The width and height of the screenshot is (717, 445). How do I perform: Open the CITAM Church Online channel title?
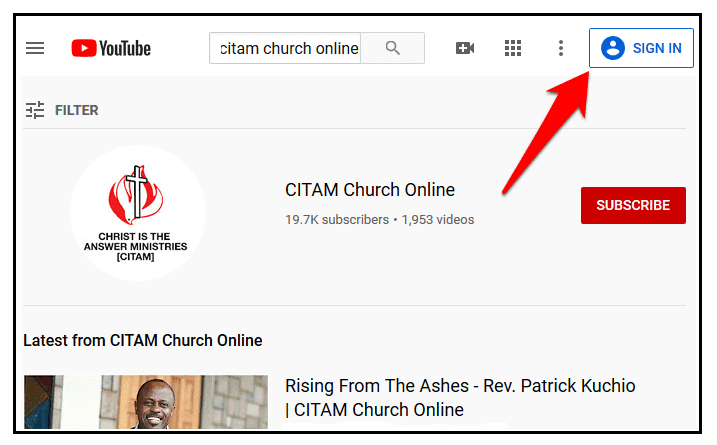click(x=370, y=190)
